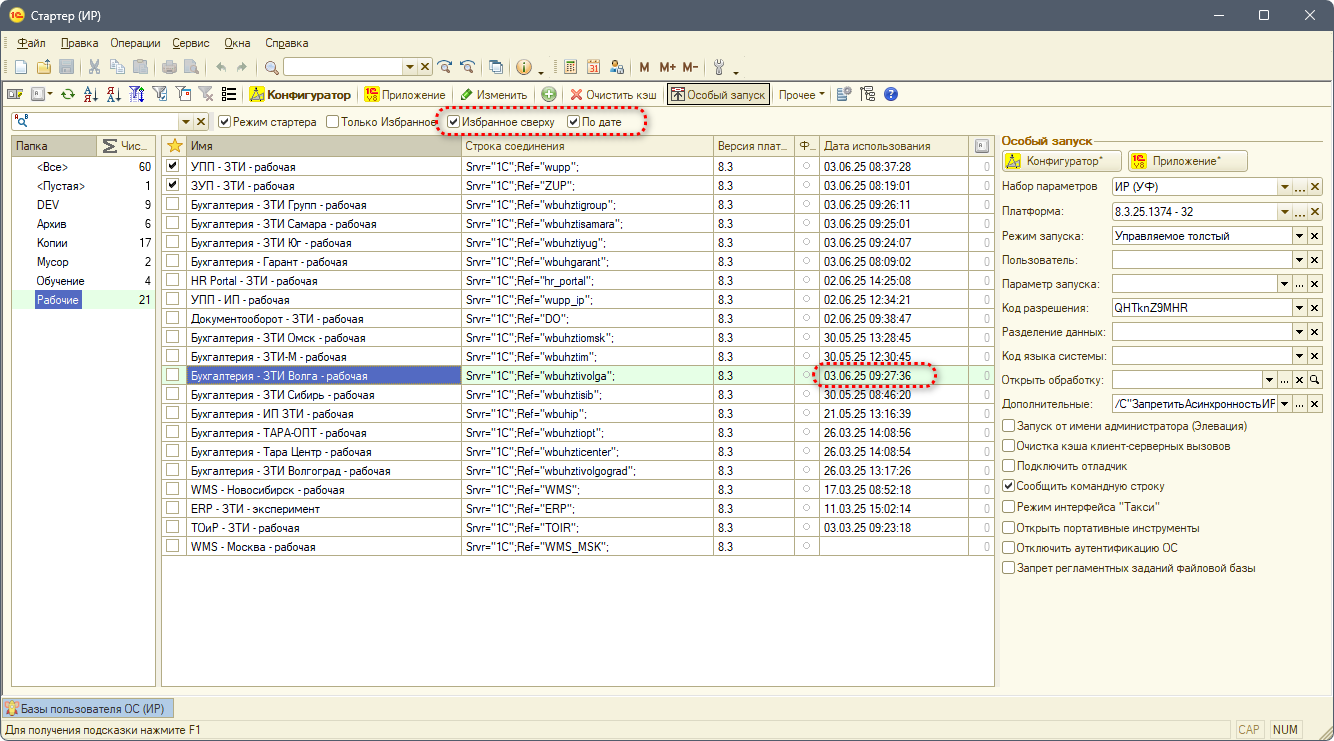Viewport: 1334px width, 741px height.
Task: Click the New document icon in the toolbar
Action: point(20,67)
